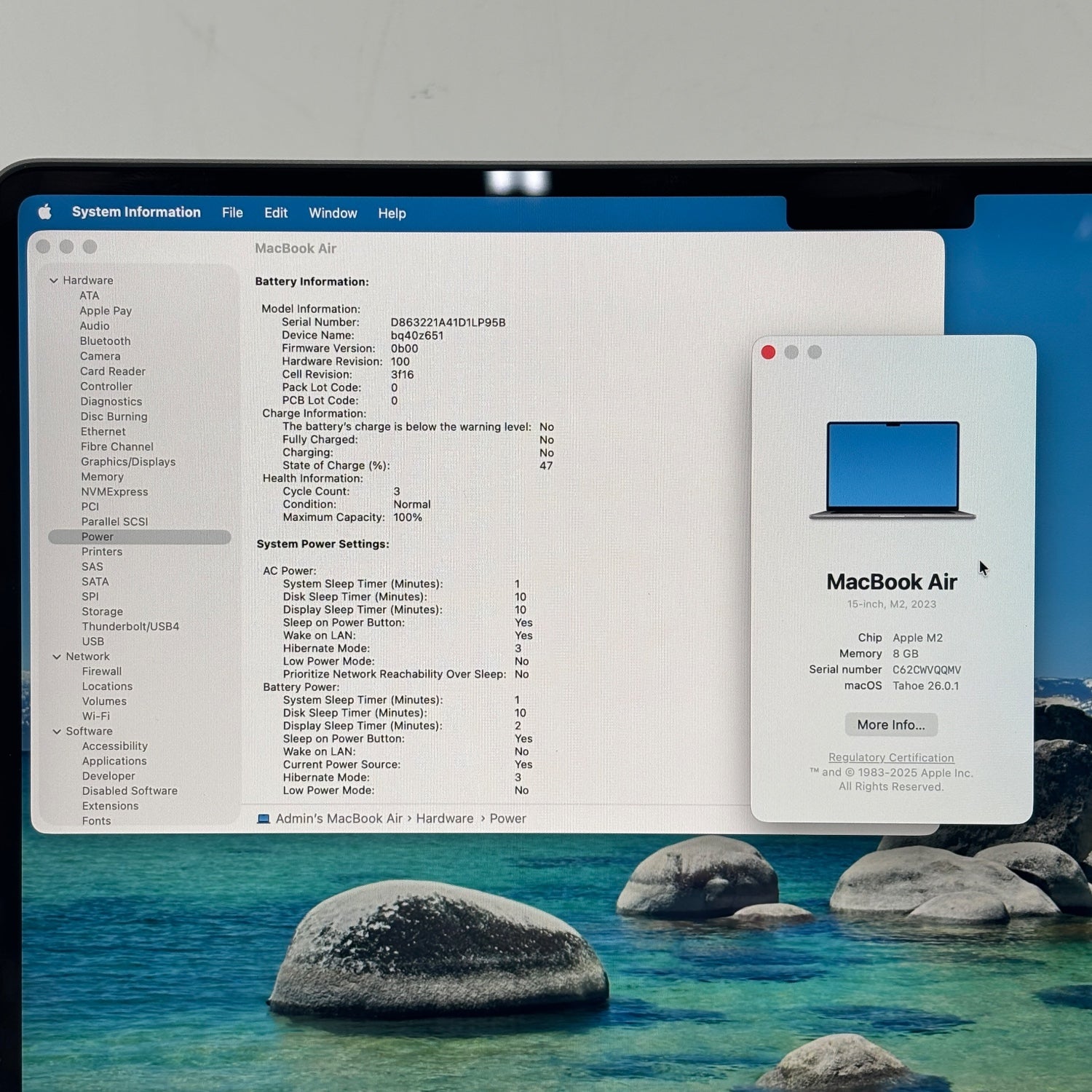This screenshot has width=1092, height=1092.
Task: Select Graphics/Displays in Hardware list
Action: coord(128,462)
